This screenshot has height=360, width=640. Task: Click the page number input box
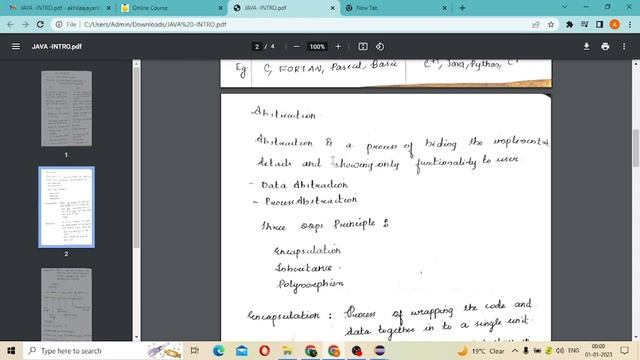(257, 47)
